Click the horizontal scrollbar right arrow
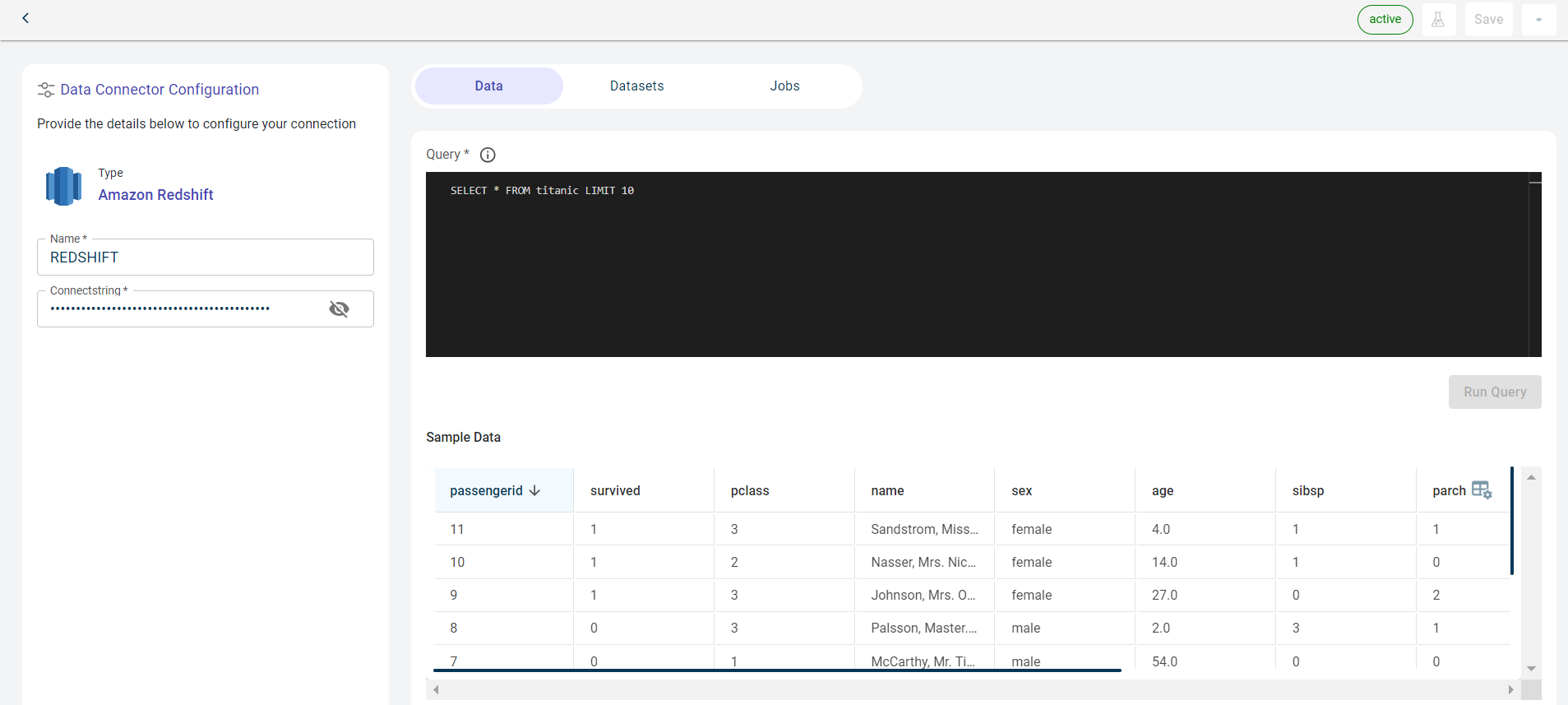1568x705 pixels. (1510, 689)
